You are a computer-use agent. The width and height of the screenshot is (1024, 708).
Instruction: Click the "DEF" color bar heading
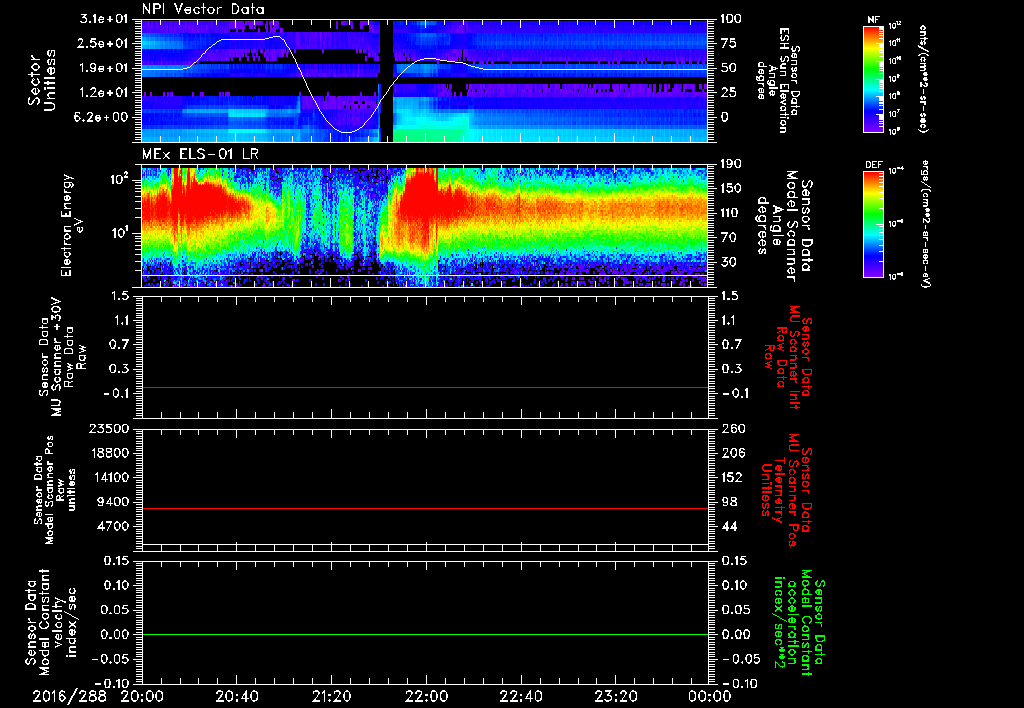pyautogui.click(x=874, y=165)
